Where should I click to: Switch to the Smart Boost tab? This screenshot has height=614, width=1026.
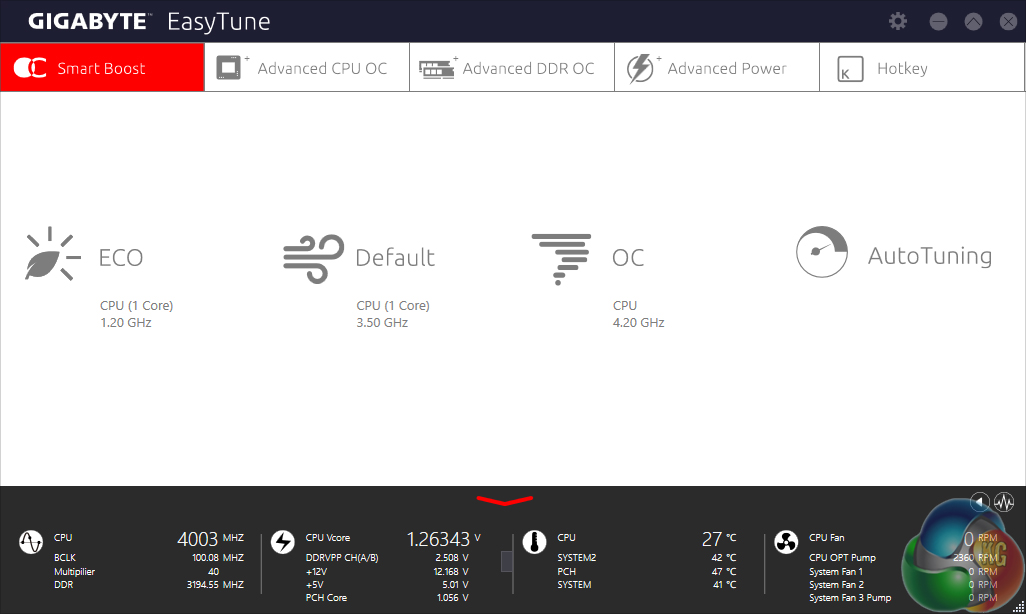[102, 67]
